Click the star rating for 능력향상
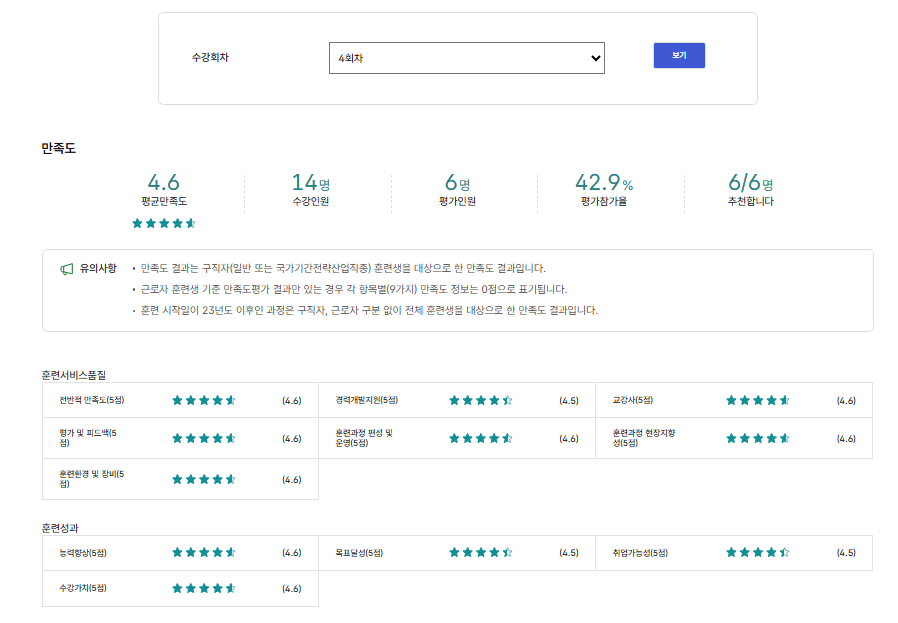Screen dimensions: 898x623 click(x=204, y=552)
